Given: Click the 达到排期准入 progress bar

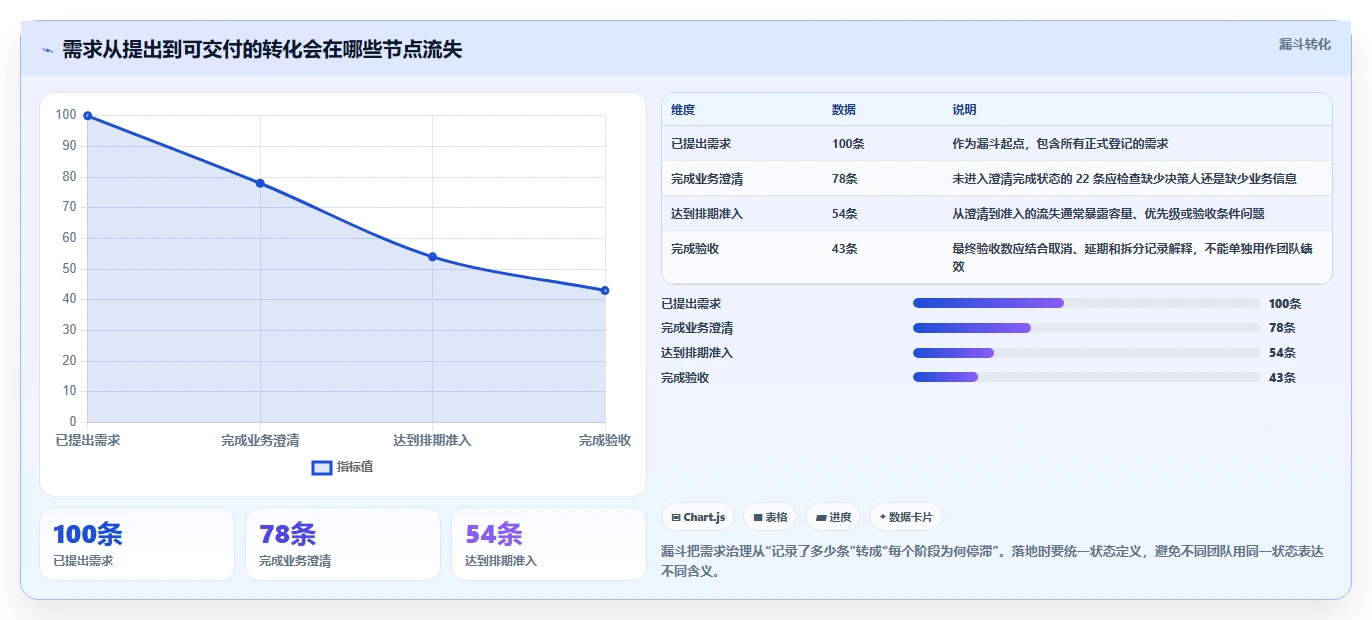Looking at the screenshot, I should [1086, 353].
